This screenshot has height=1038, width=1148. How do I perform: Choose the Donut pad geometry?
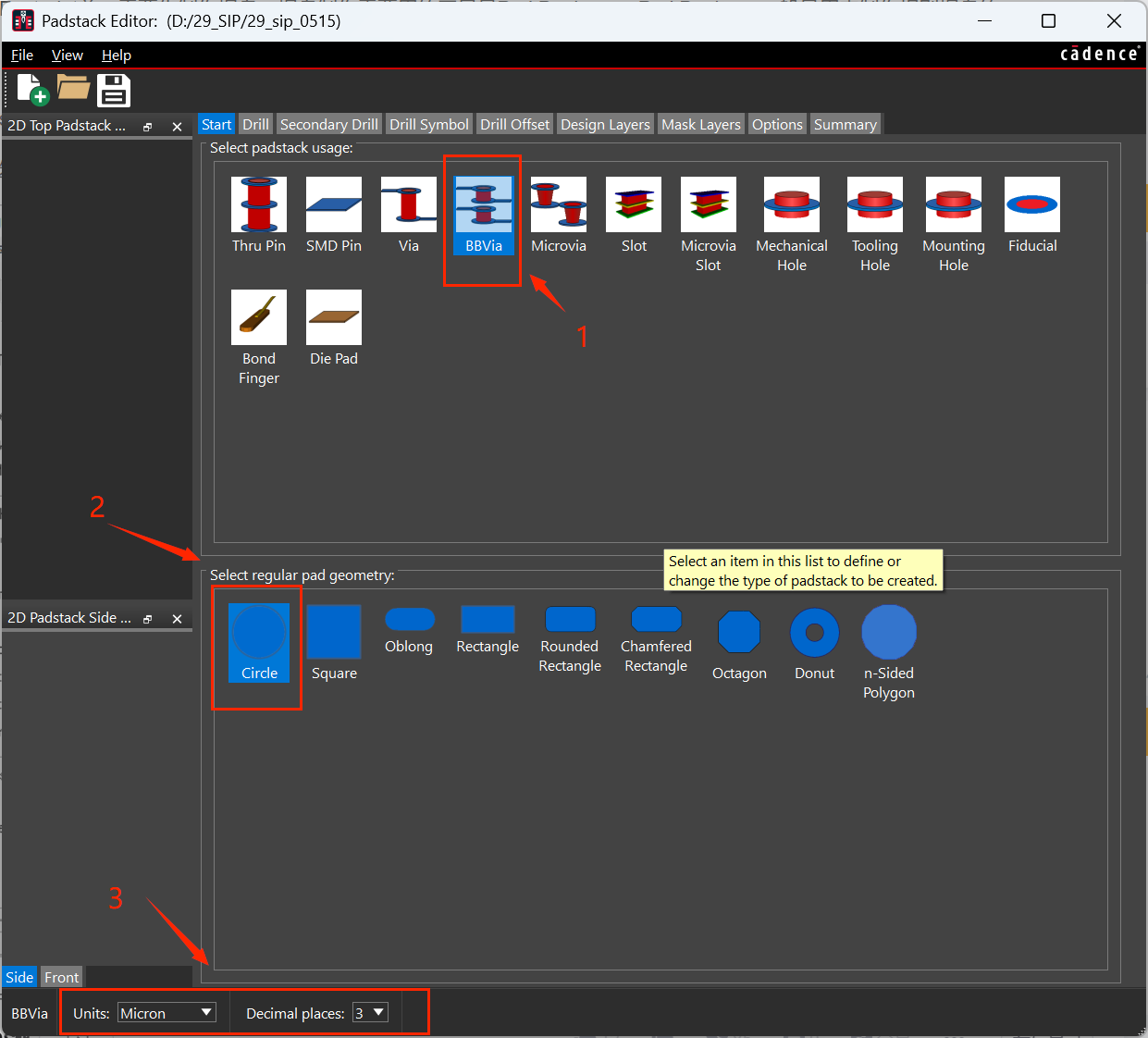coord(814,644)
